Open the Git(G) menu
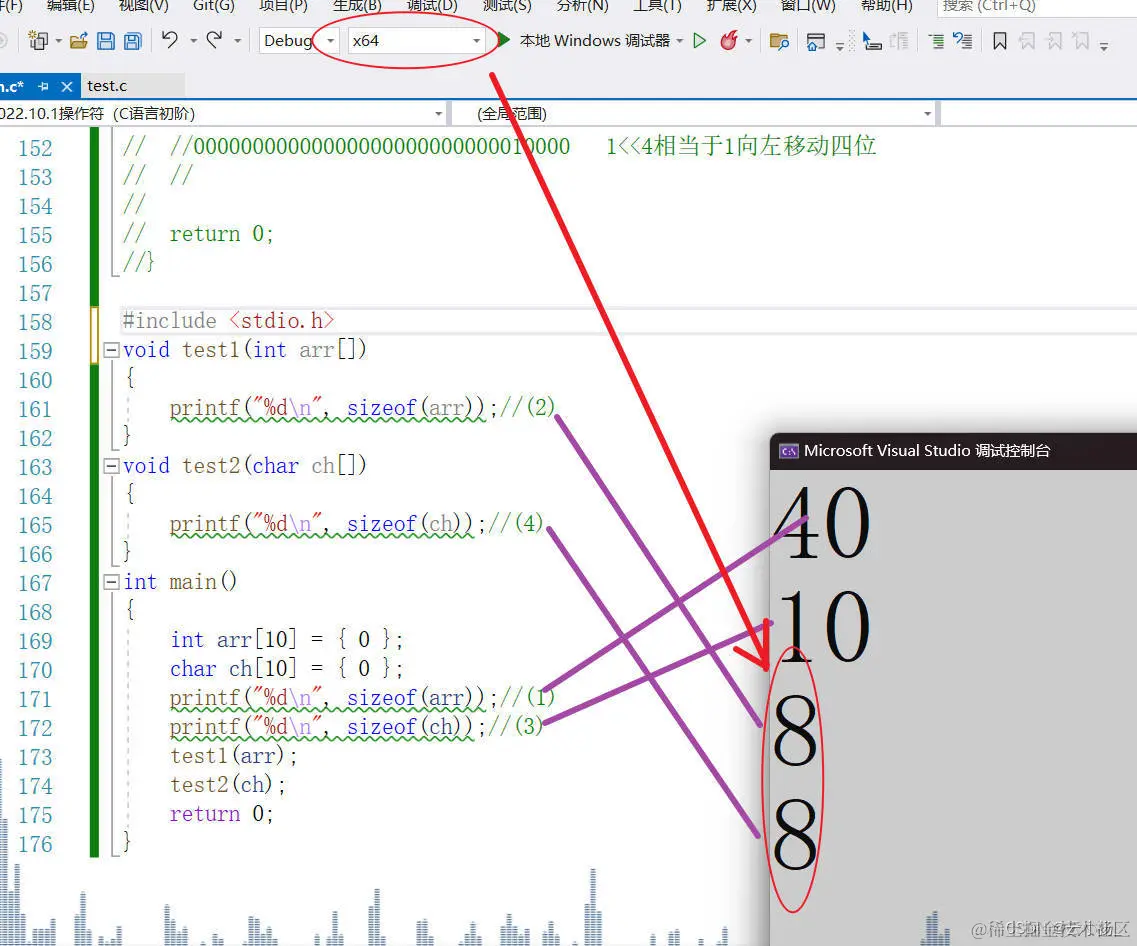 click(213, 6)
